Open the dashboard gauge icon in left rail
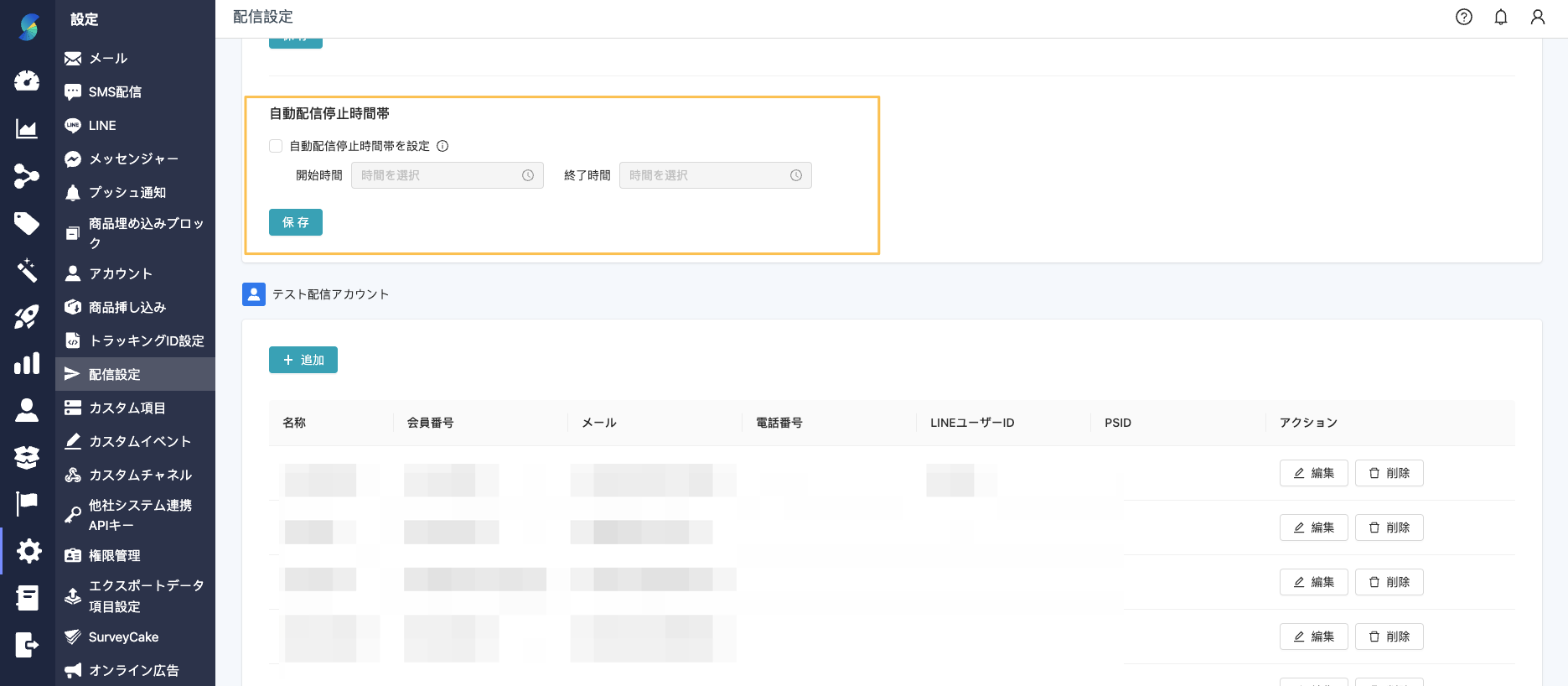The width and height of the screenshot is (1568, 686). pos(27,81)
